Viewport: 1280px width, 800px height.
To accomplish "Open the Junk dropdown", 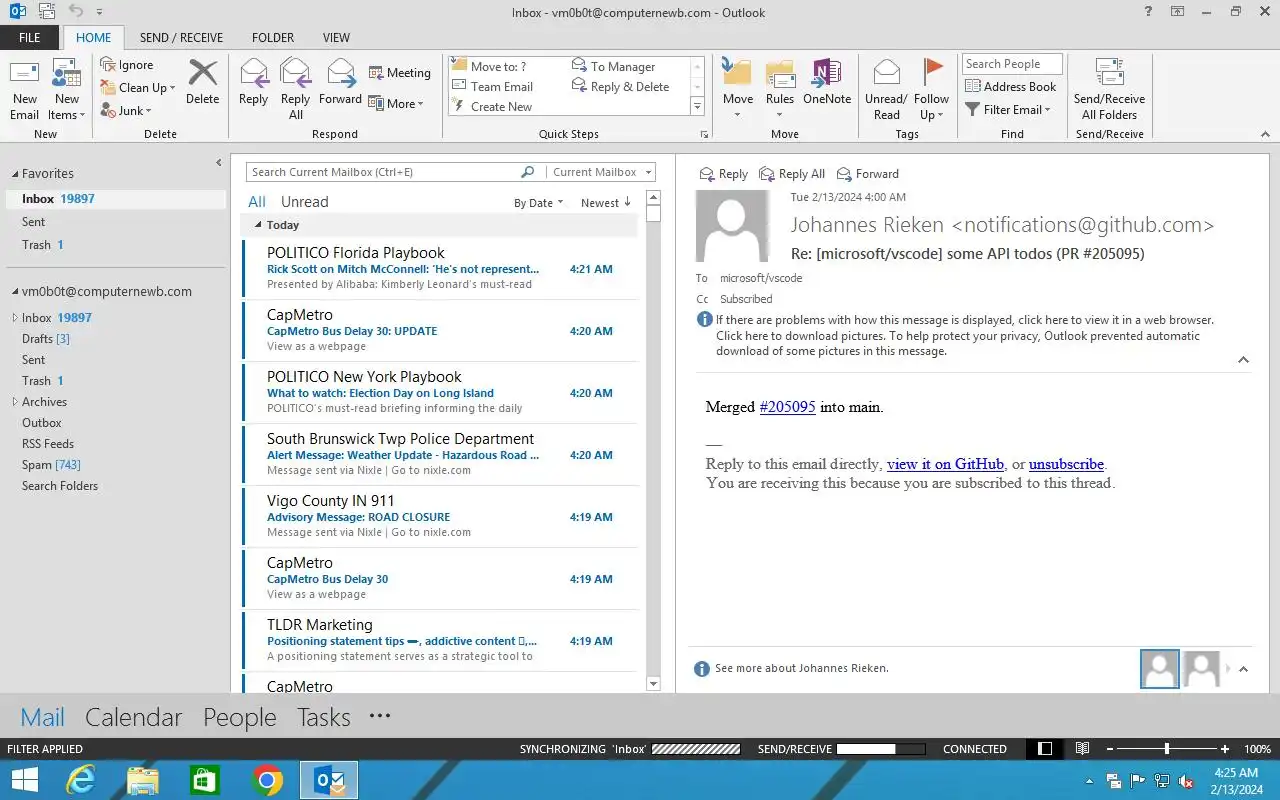I will coord(126,111).
